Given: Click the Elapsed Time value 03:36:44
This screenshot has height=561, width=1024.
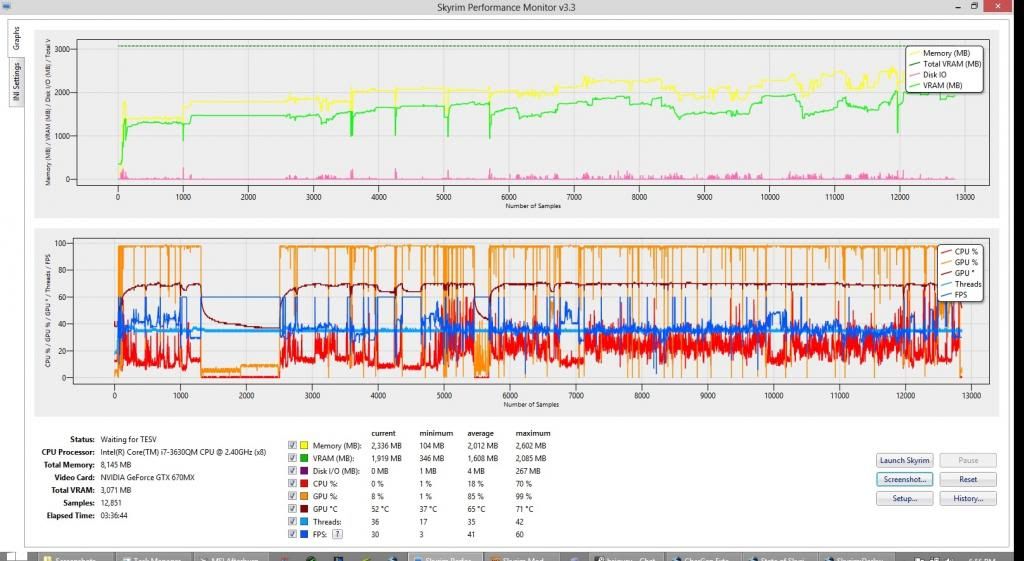Looking at the screenshot, I should pos(114,515).
